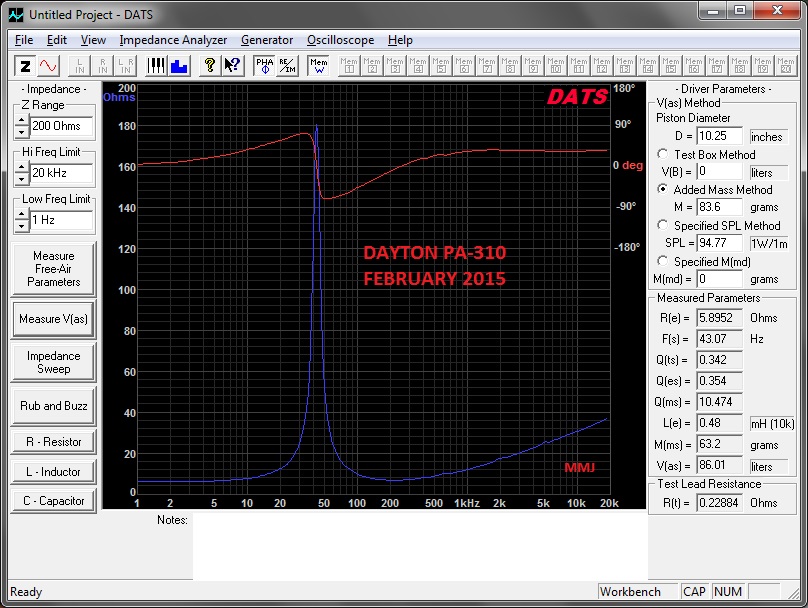Click the Test Lead Resistance R(t) field

719,503
